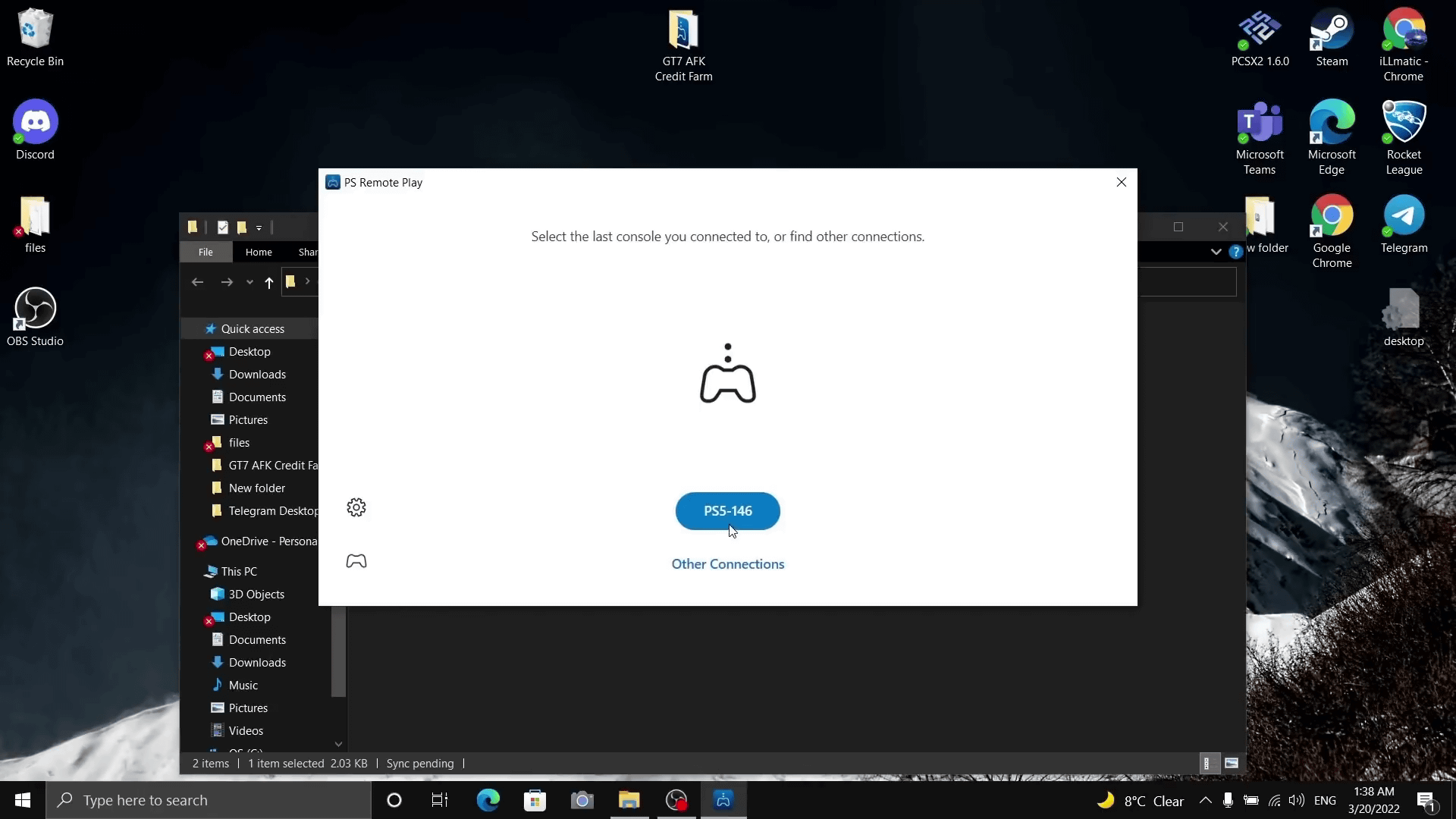Screen dimensions: 1456x819
Task: Open Documents under Quick access
Action: click(257, 397)
